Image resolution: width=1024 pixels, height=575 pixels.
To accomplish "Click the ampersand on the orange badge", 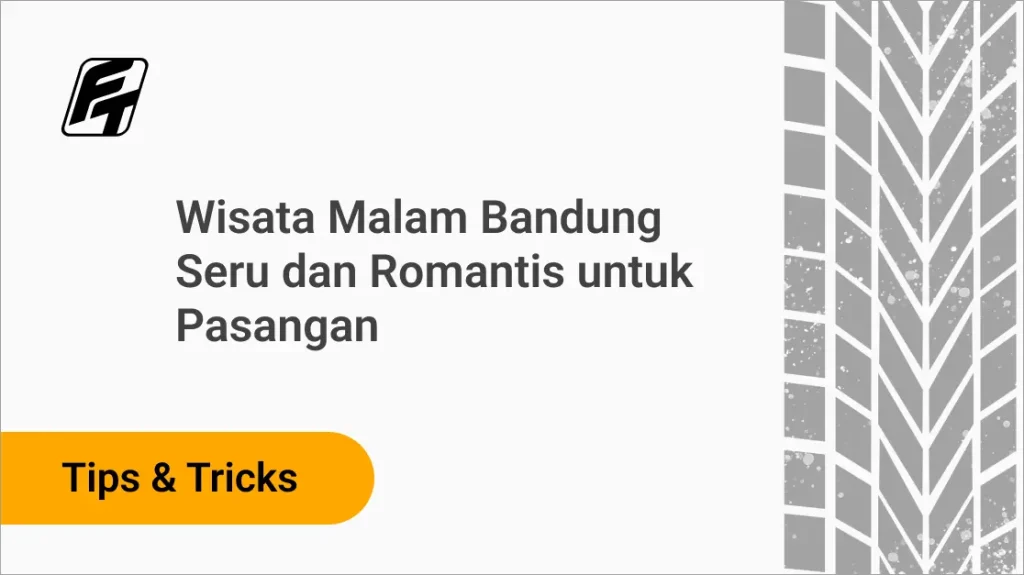I will (x=163, y=477).
